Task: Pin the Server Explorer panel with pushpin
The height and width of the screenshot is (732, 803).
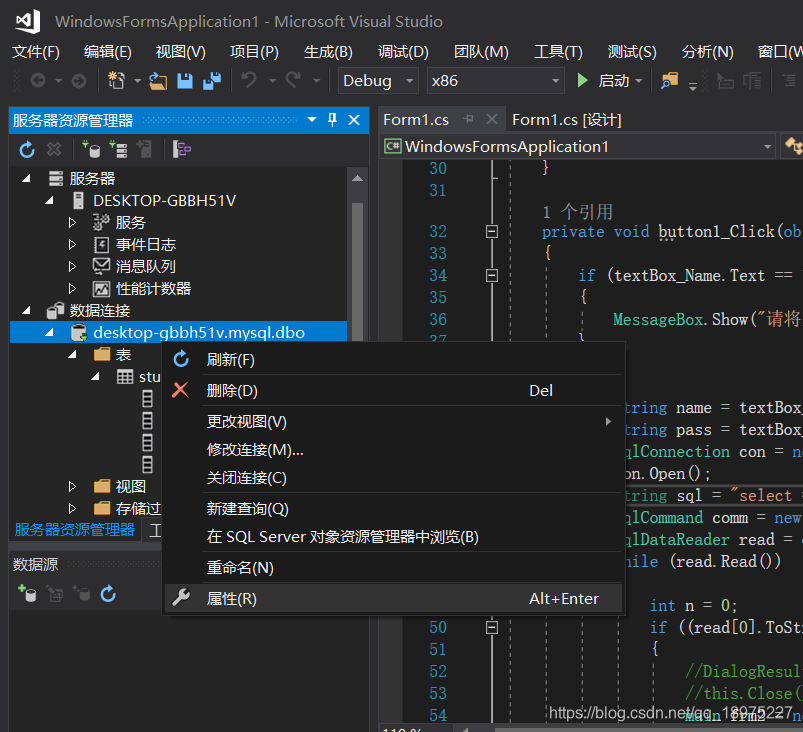Action: click(332, 120)
